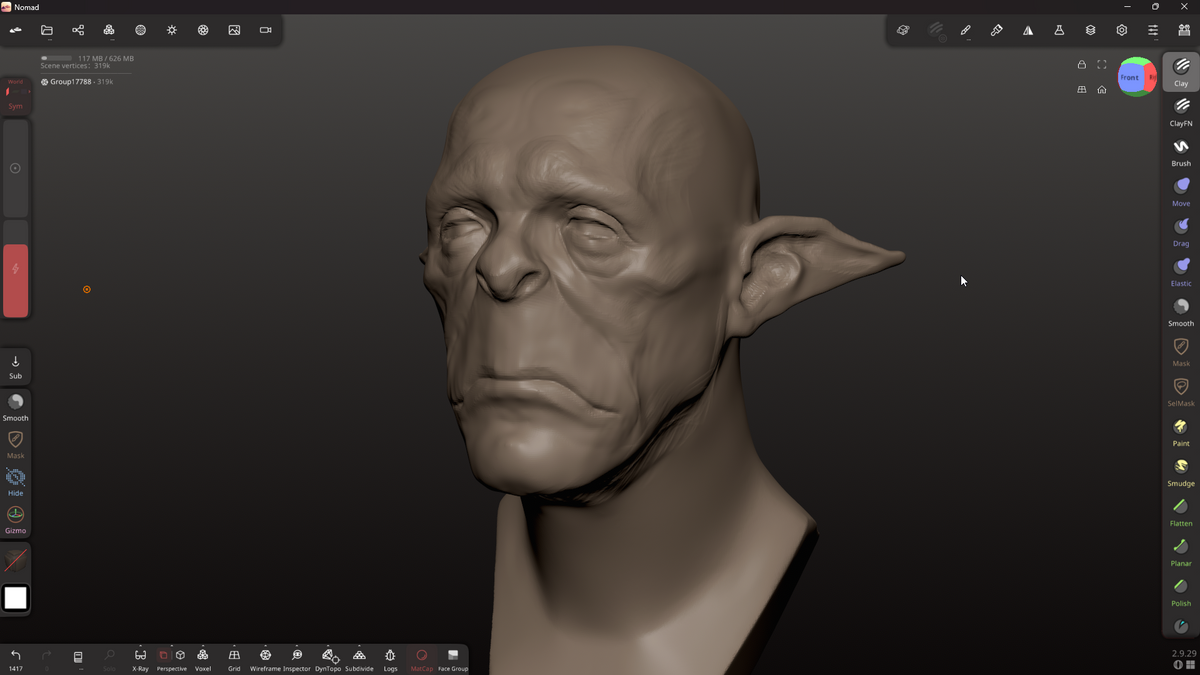Image resolution: width=1200 pixels, height=675 pixels.
Task: Open the DynTopo options
Action: click(328, 659)
